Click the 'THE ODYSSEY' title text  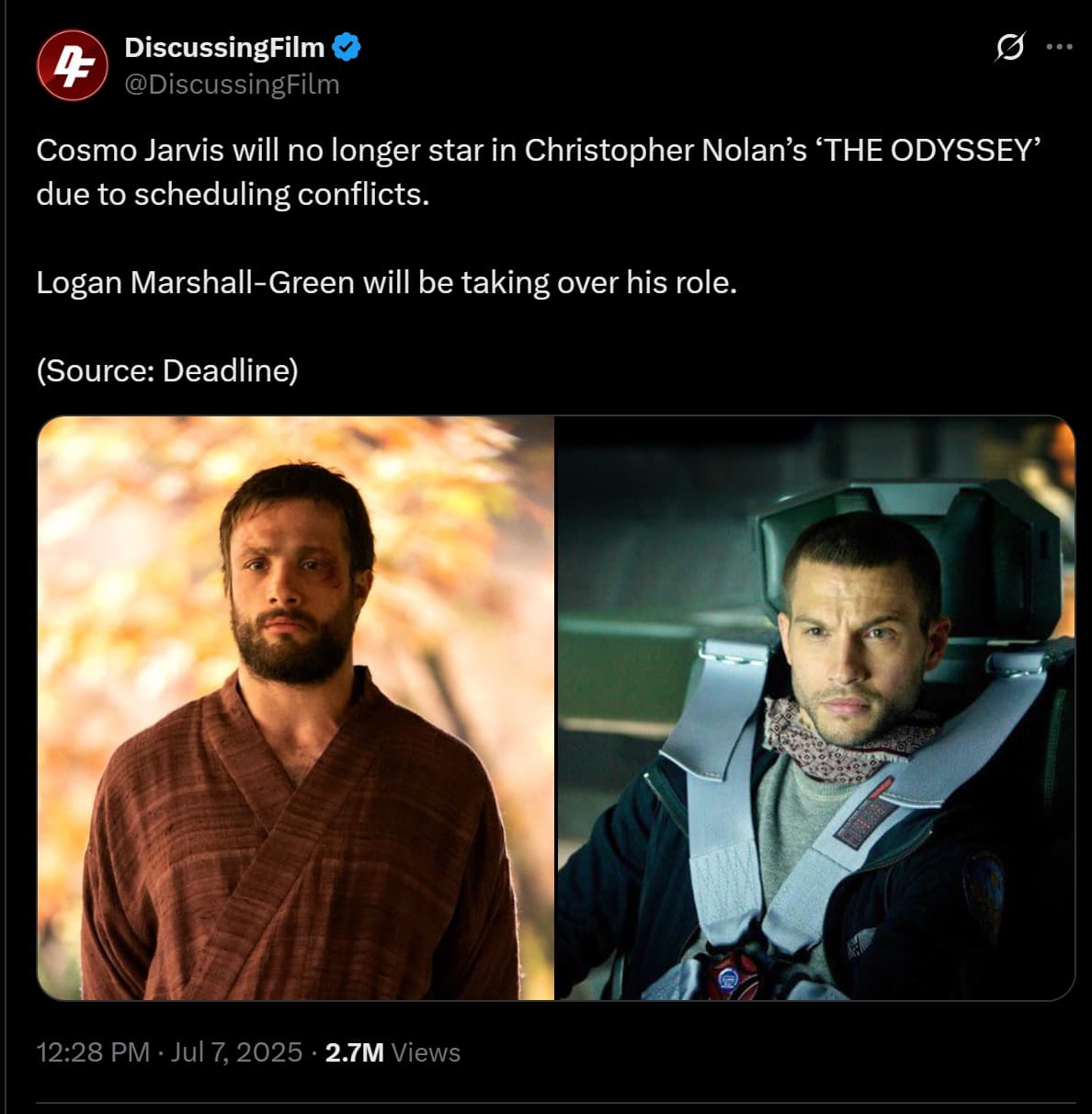pos(928,150)
